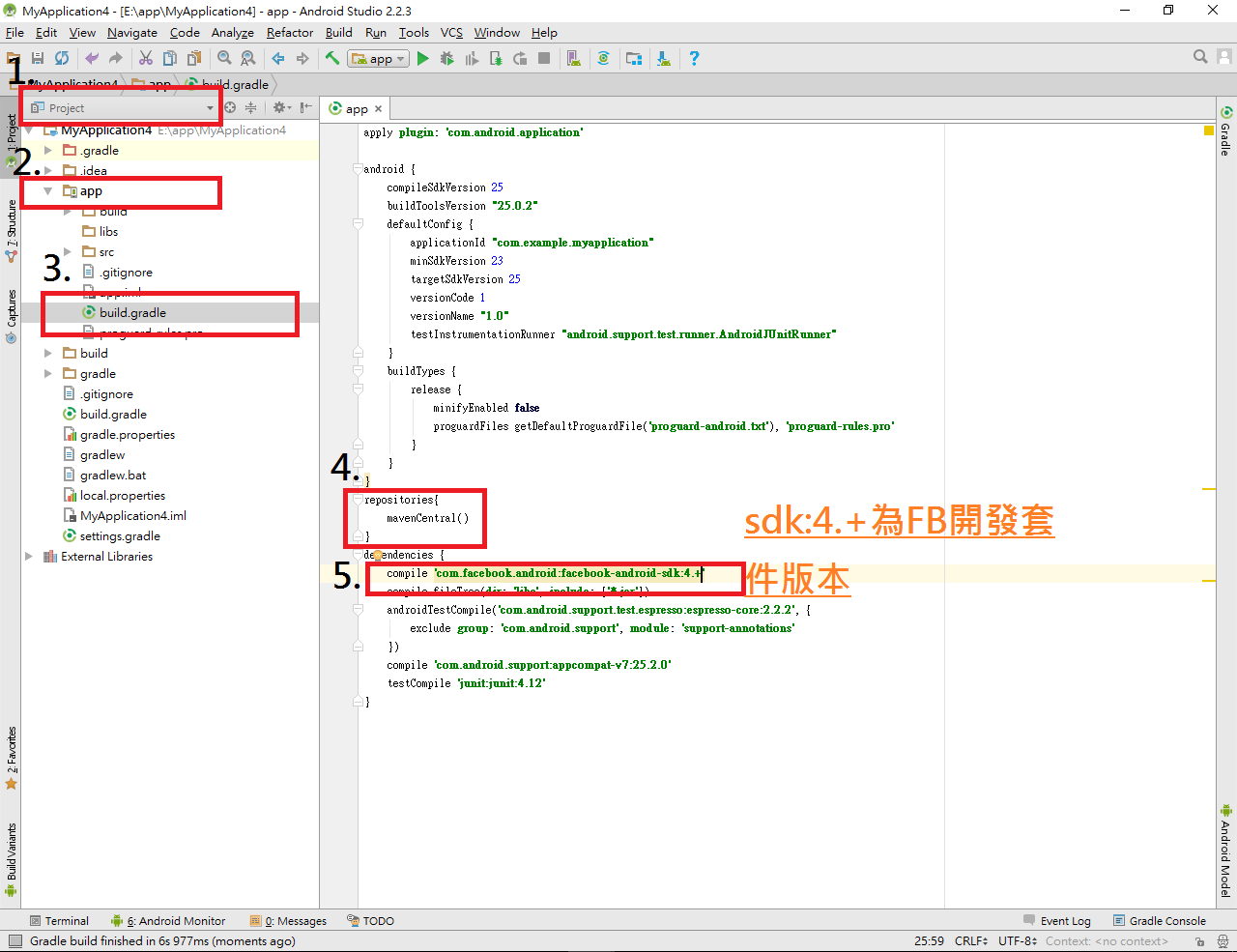Screen dimensions: 1237x952
Task: Open AVD Manager from toolbar
Action: [574, 58]
